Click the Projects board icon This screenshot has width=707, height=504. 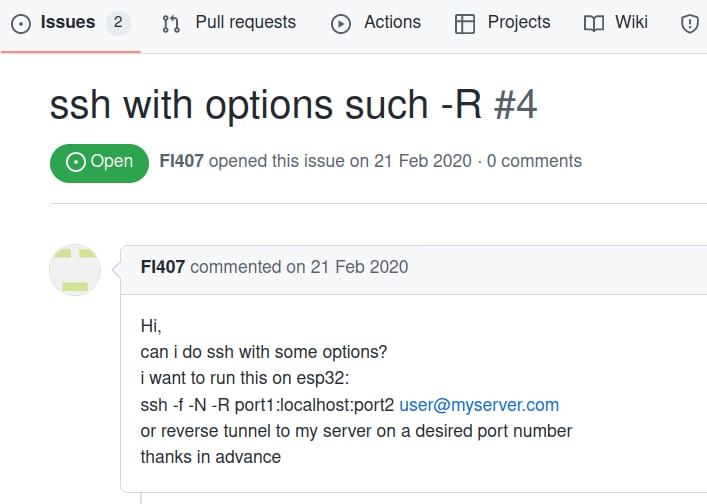(x=464, y=23)
